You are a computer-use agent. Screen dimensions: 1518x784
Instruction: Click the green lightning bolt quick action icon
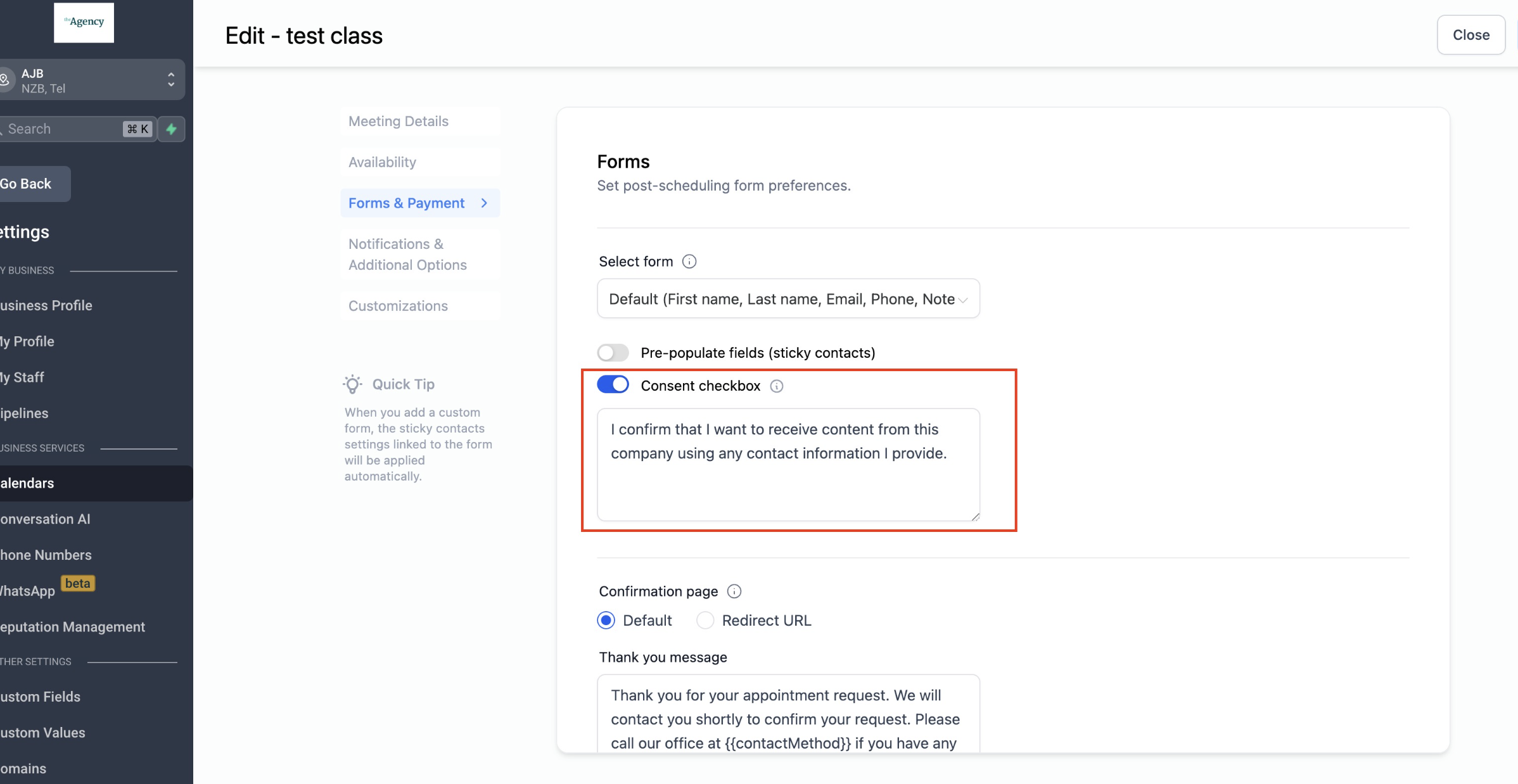tap(171, 129)
